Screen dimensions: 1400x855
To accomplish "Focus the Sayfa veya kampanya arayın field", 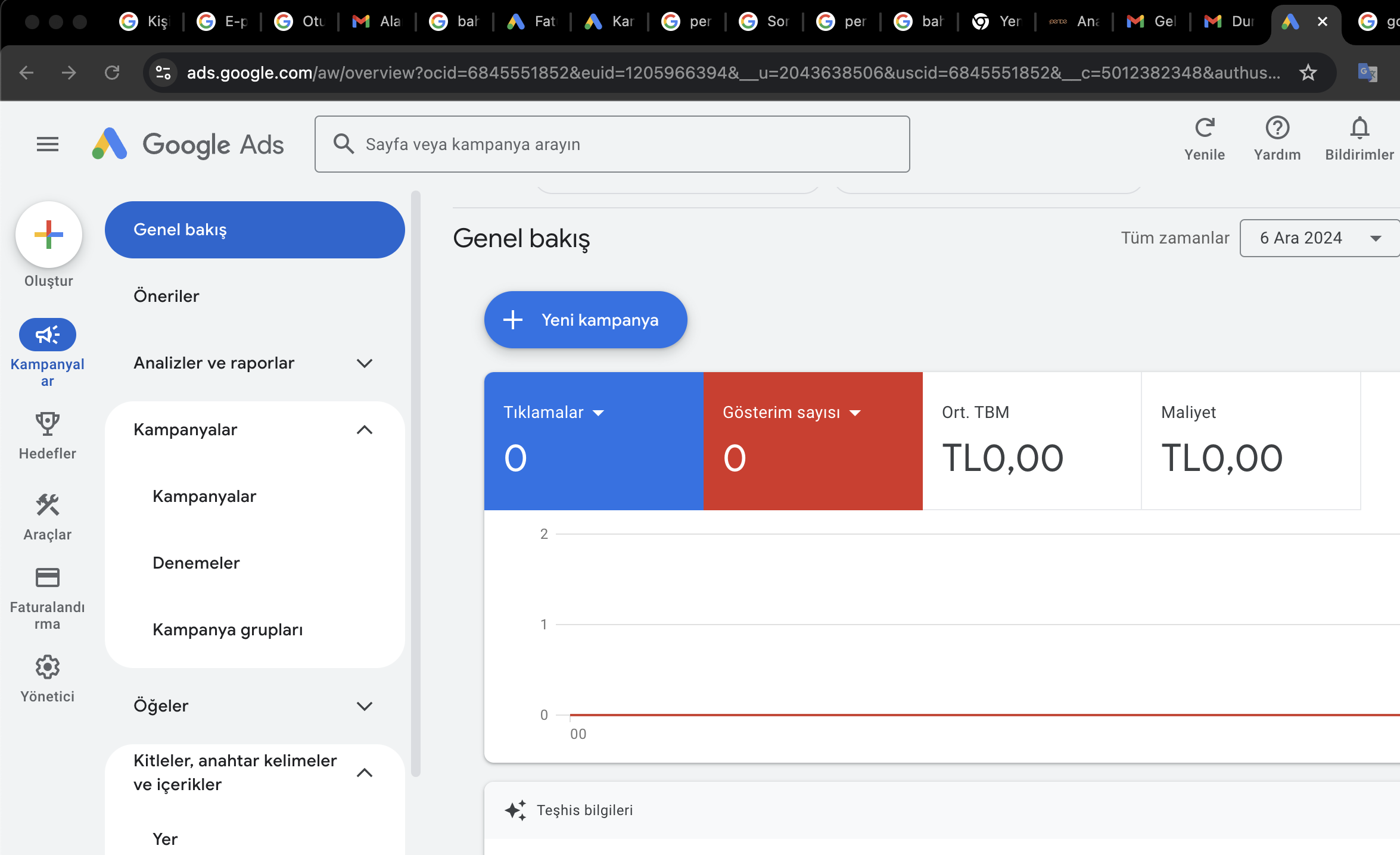I will [x=612, y=144].
